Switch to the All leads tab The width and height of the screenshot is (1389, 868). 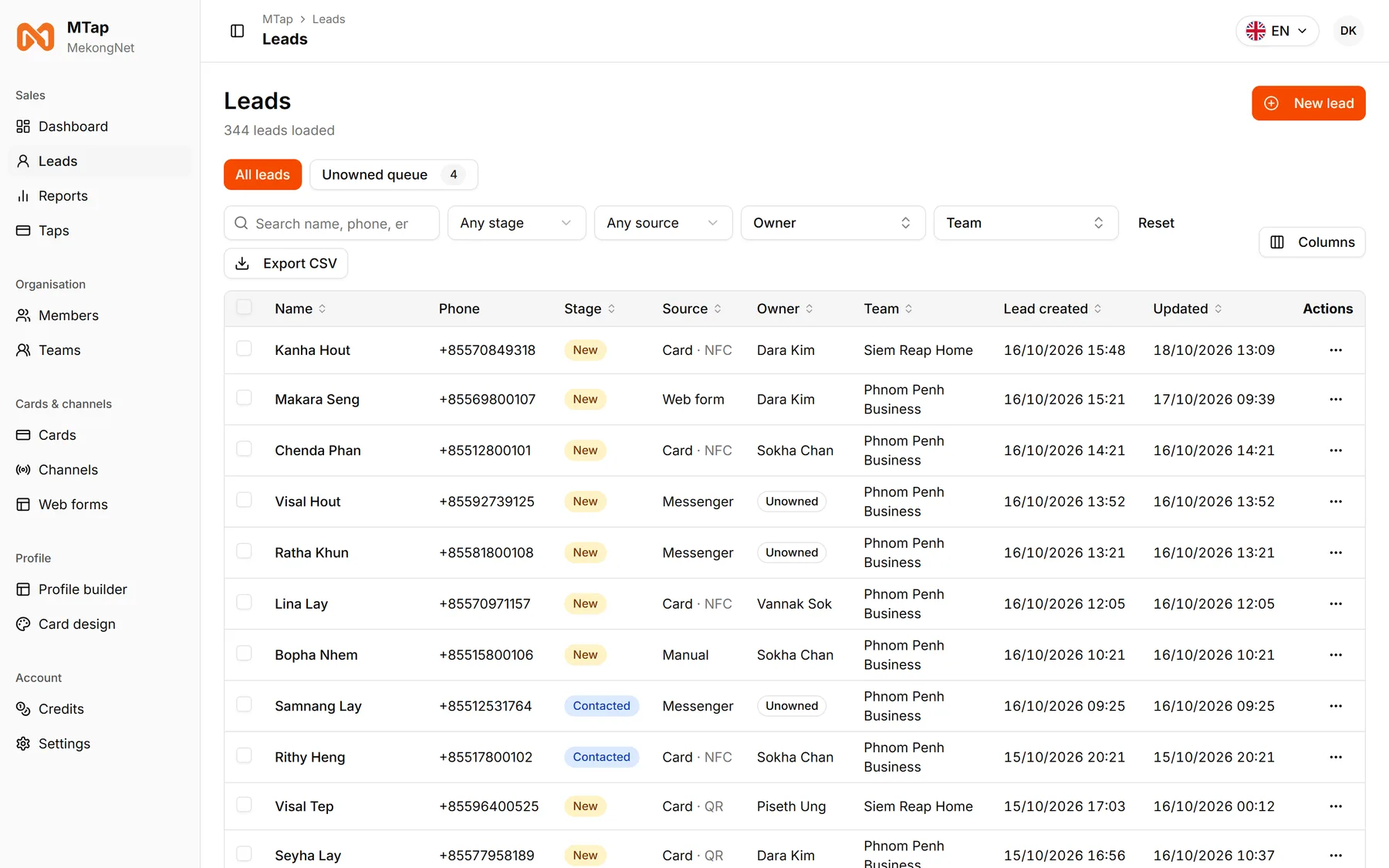coord(262,174)
